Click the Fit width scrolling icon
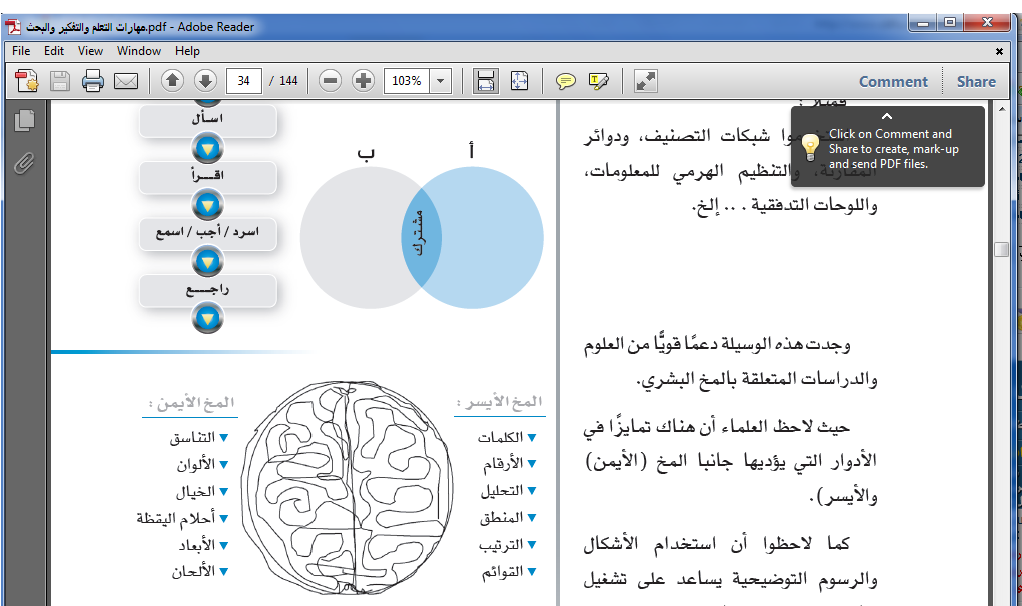This screenshot has width=1022, height=606. (x=486, y=81)
